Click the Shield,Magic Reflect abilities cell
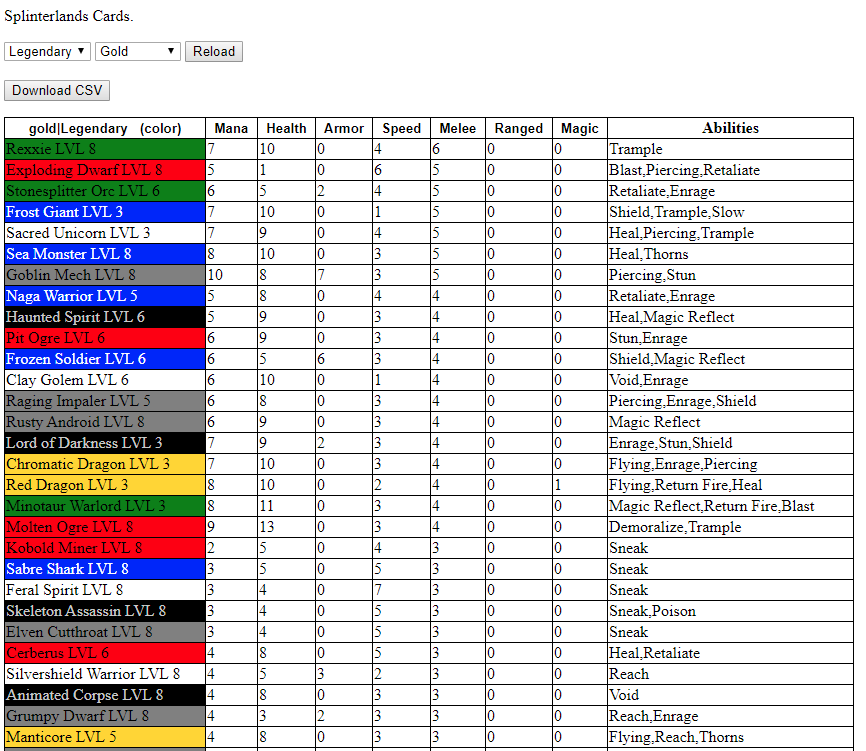Image resolution: width=866 pixels, height=751 pixels. tap(730, 359)
